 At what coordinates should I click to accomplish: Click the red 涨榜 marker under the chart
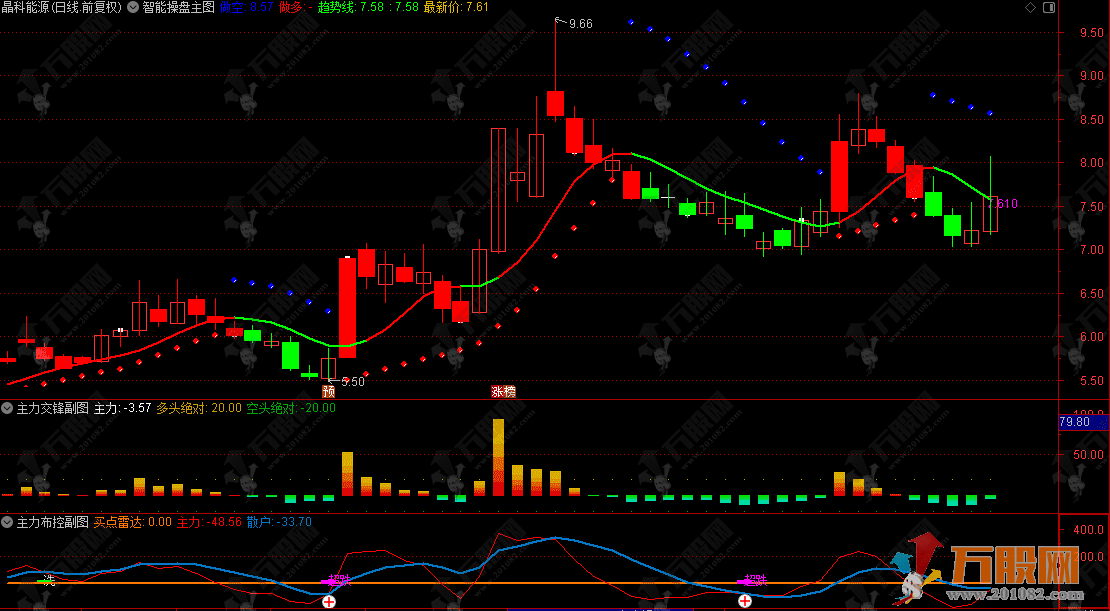pos(503,391)
